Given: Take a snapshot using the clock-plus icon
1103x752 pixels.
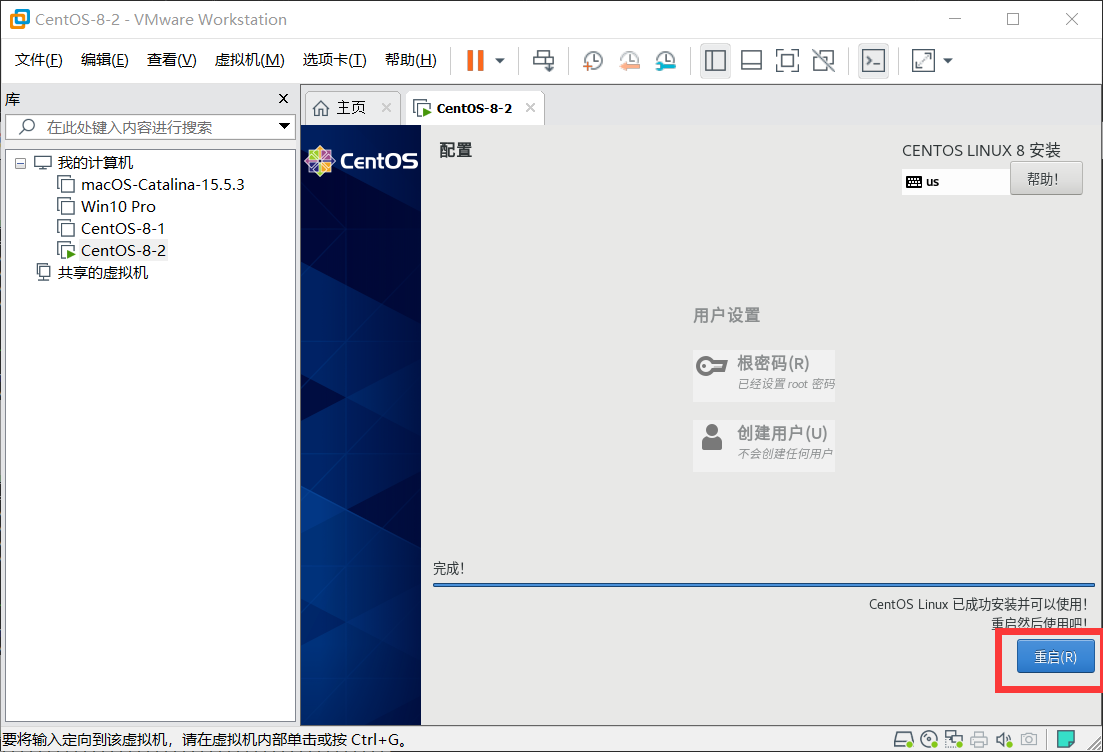Looking at the screenshot, I should (x=593, y=61).
